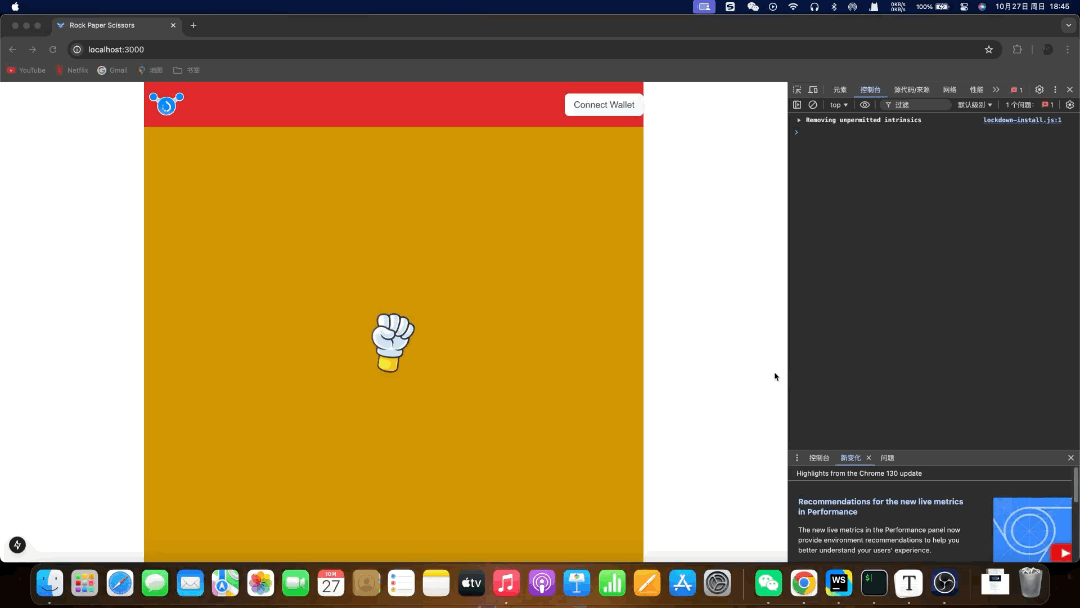The height and width of the screenshot is (608, 1080).
Task: Click the blue logo in the red header
Action: point(166,104)
